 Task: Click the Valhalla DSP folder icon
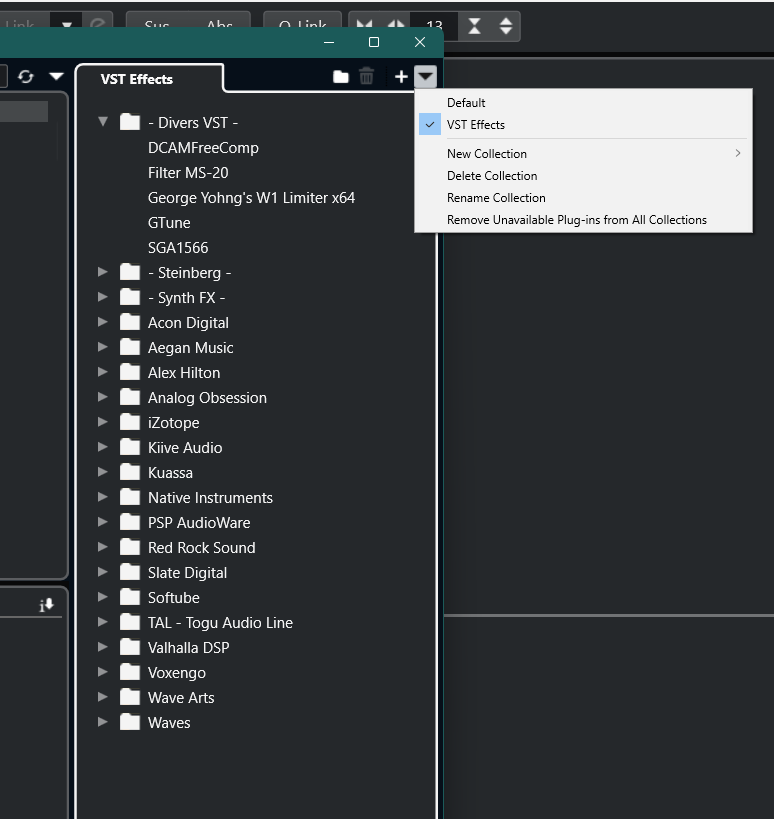130,647
